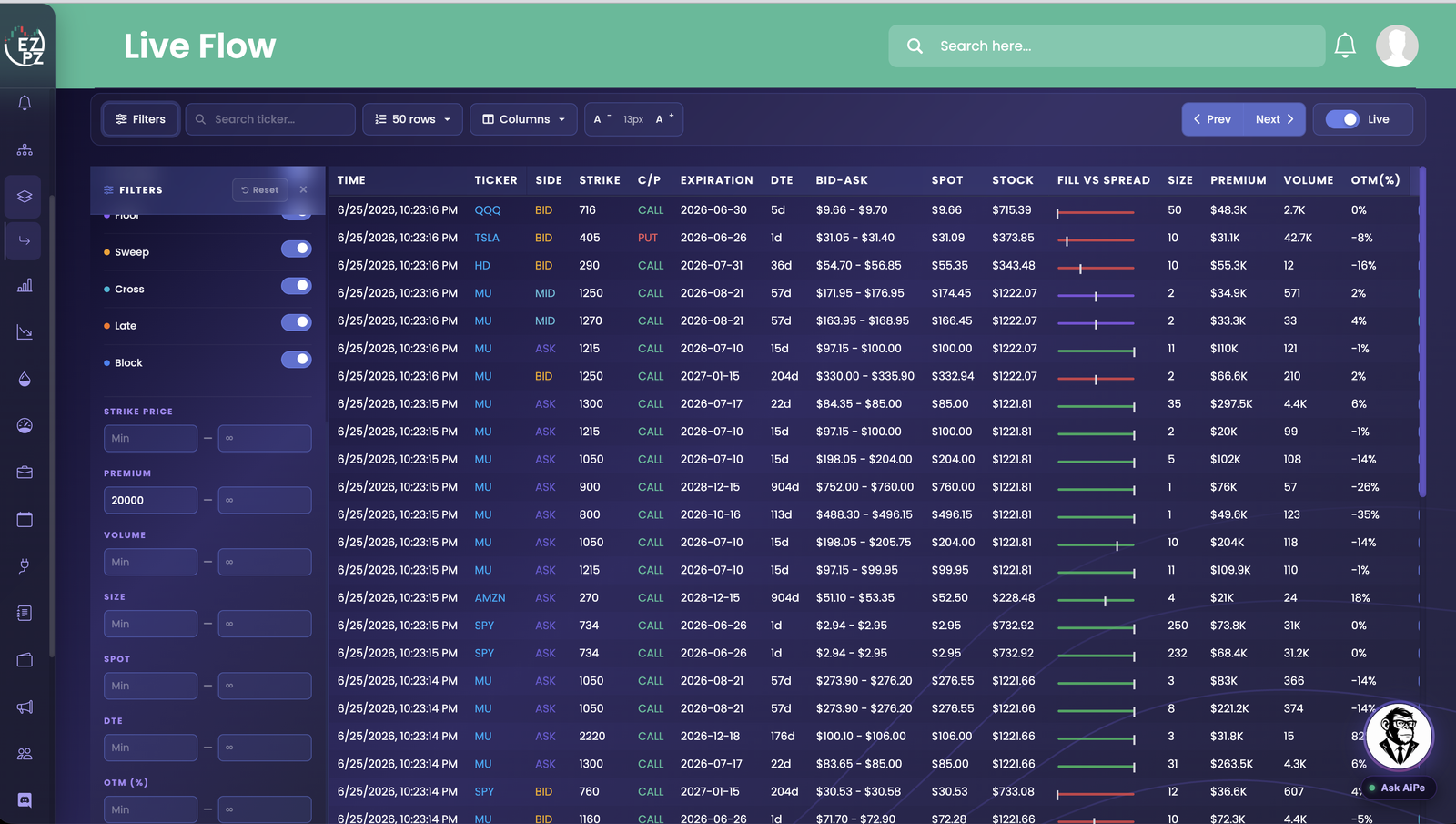Click the Size min field
1456x824 pixels.
[x=150, y=624]
